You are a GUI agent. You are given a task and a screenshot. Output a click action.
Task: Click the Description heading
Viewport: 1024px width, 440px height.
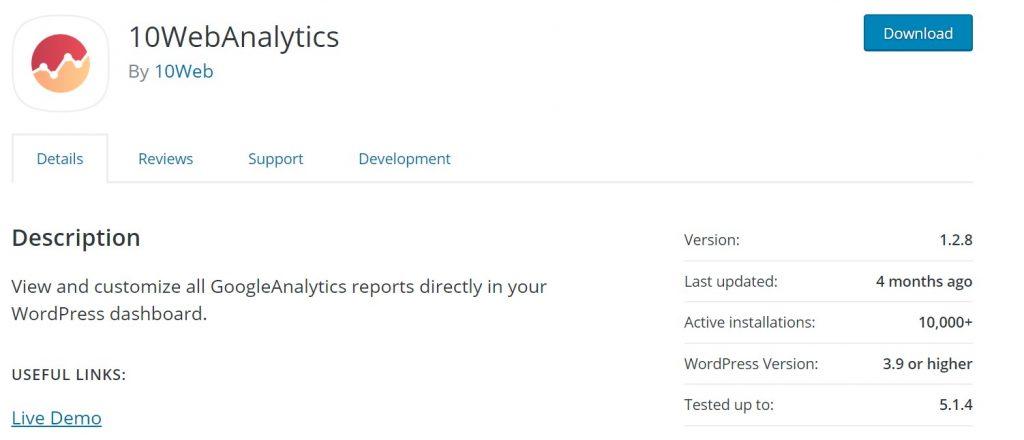[x=76, y=238]
